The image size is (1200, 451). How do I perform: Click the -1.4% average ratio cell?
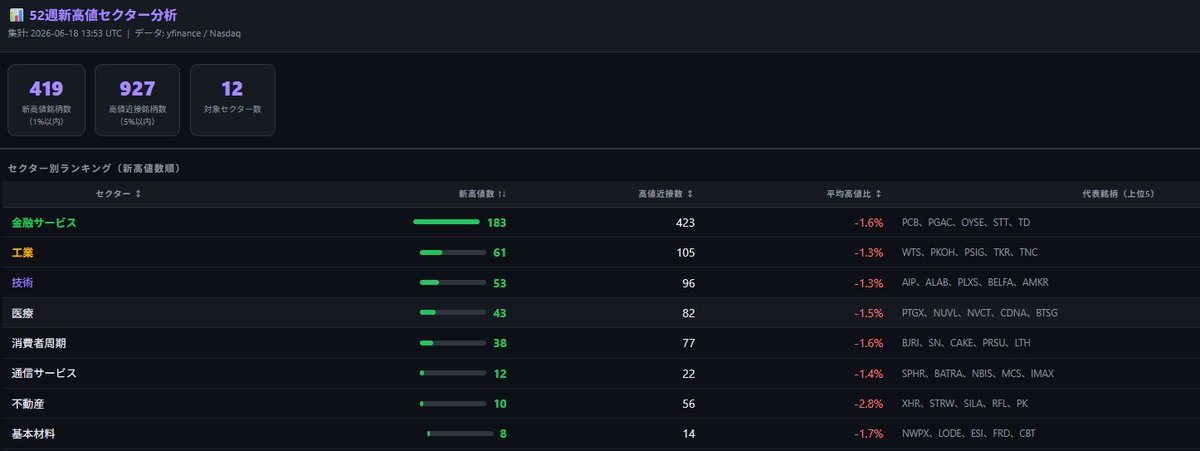click(868, 373)
